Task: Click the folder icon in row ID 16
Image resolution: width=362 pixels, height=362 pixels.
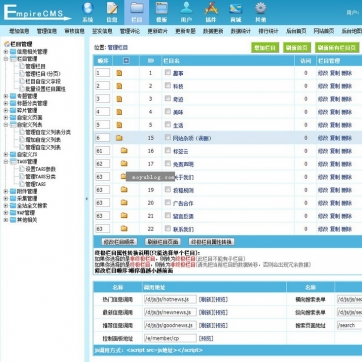Action: (124, 151)
